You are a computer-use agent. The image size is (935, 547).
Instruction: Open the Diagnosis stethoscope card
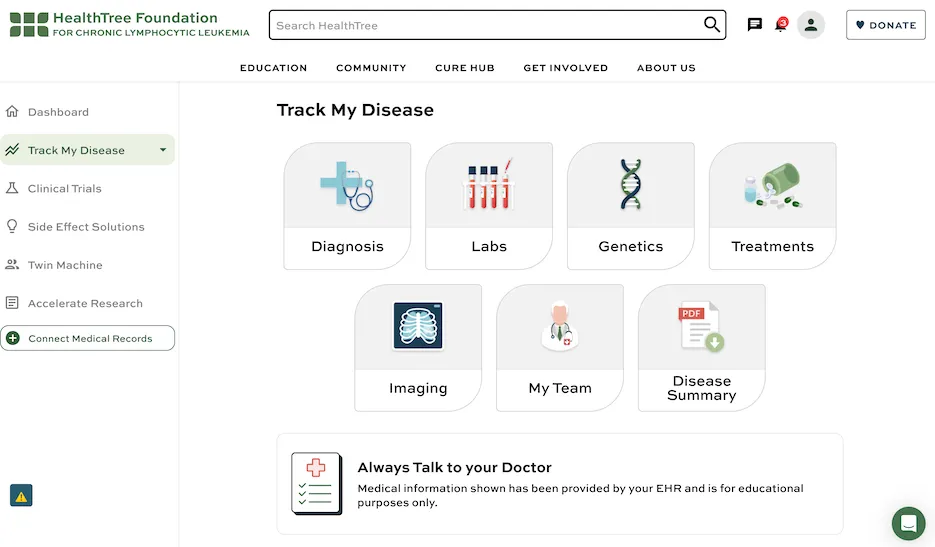(347, 206)
